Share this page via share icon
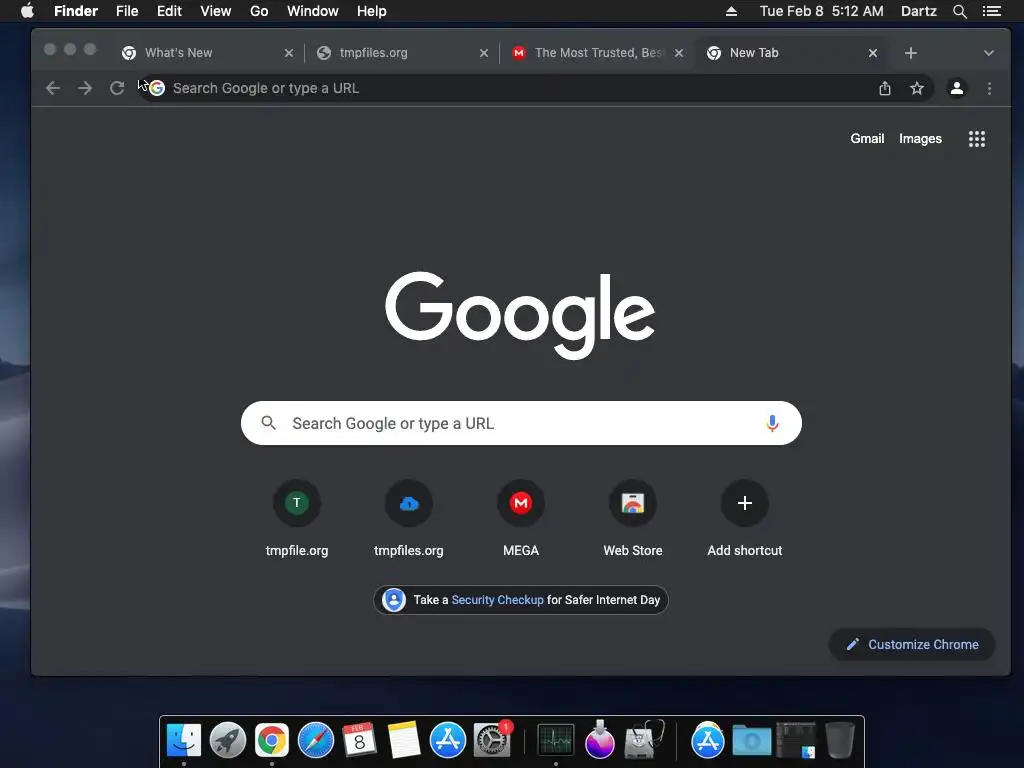 pyautogui.click(x=885, y=88)
